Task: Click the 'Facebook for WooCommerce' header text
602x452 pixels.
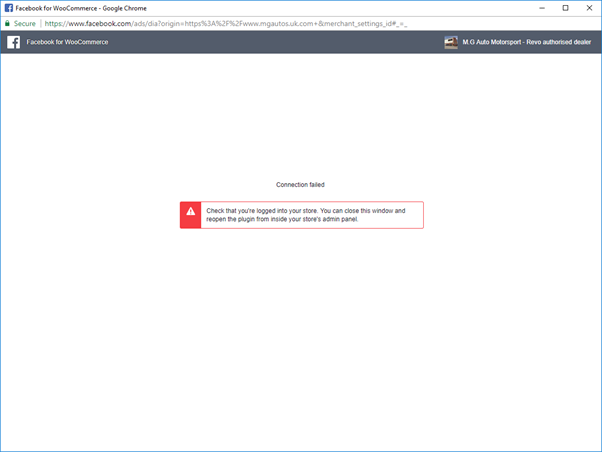Action: 67,42
